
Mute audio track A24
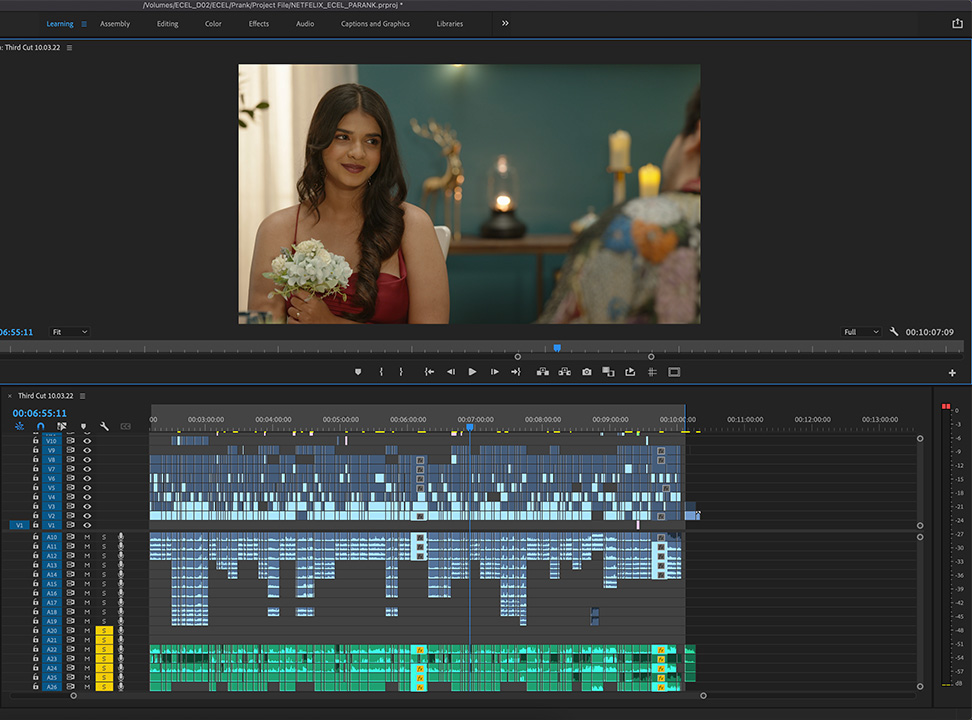[87, 668]
